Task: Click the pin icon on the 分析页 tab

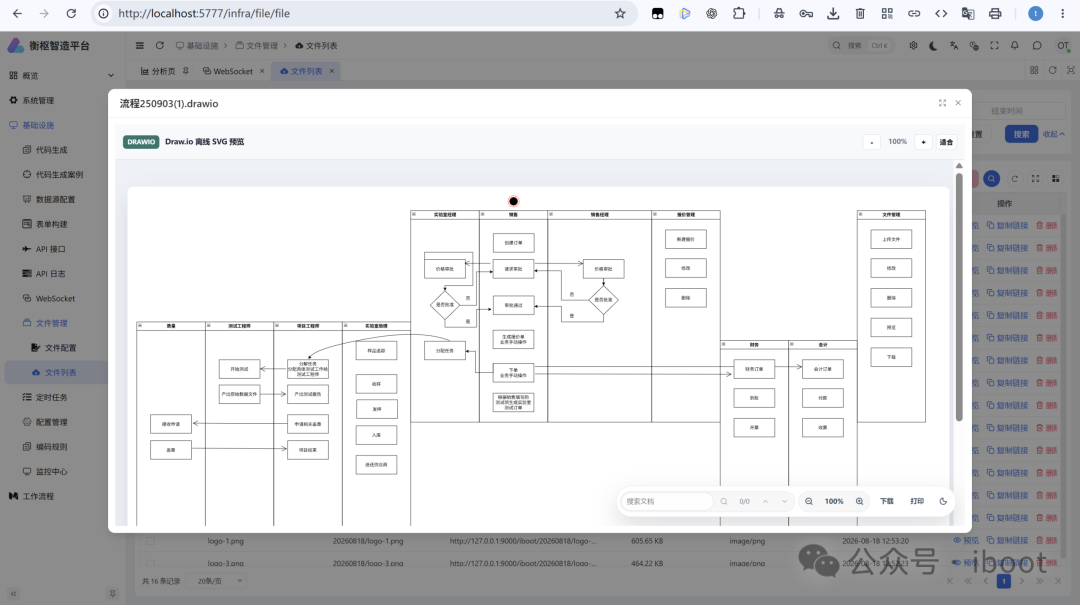Action: 185,71
